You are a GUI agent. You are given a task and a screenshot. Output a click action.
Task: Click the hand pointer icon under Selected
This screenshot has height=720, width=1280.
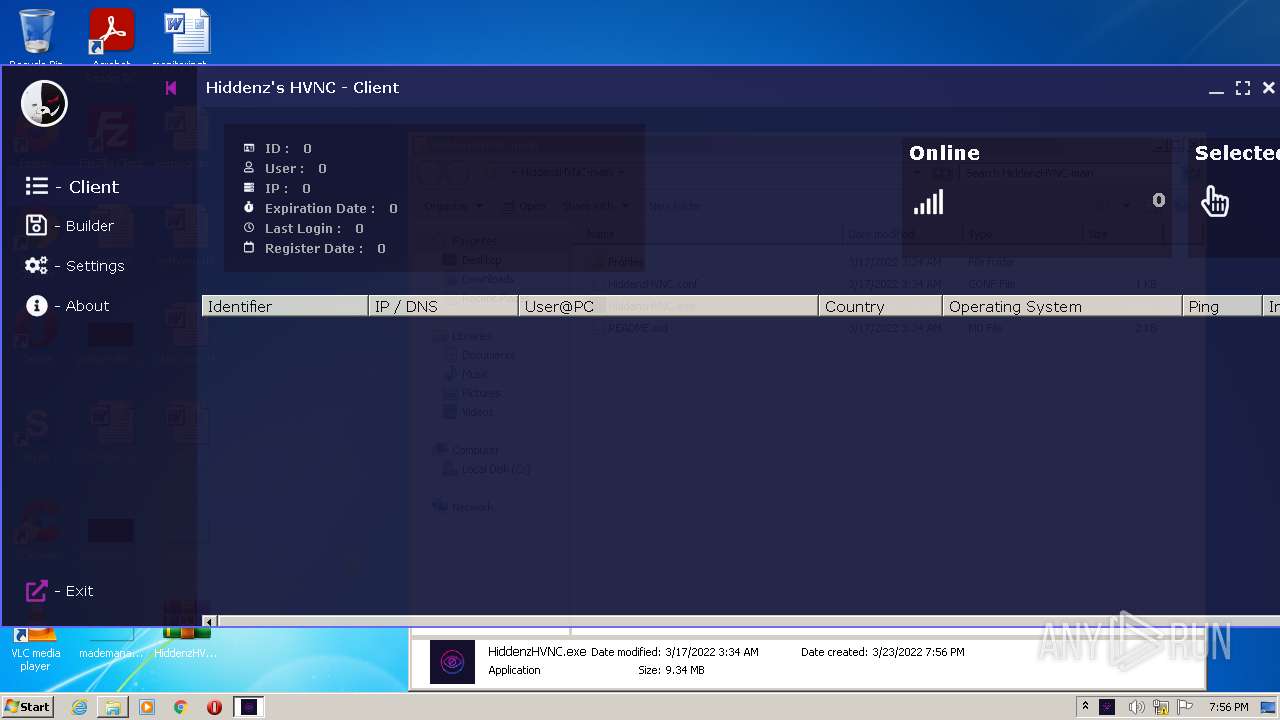1215,201
